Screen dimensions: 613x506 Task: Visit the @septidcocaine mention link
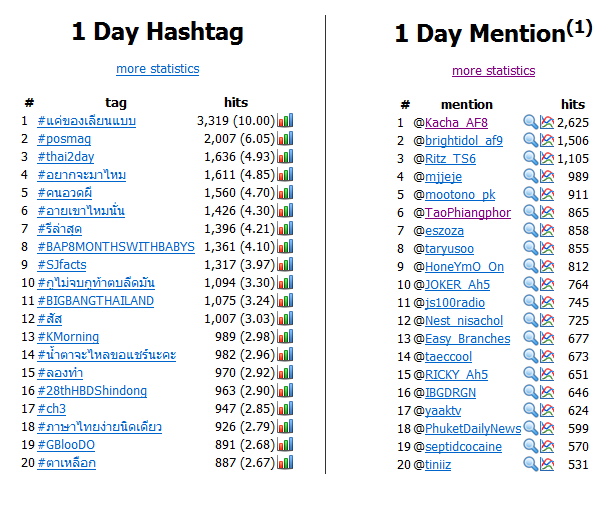click(463, 446)
